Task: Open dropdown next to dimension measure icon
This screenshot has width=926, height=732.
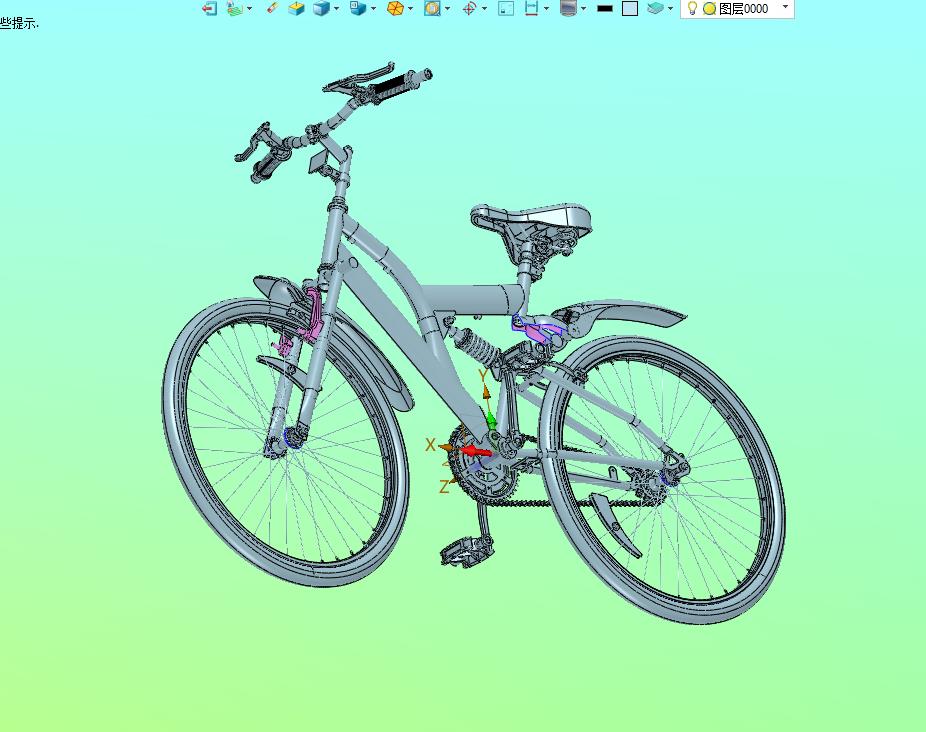Action: (546, 8)
